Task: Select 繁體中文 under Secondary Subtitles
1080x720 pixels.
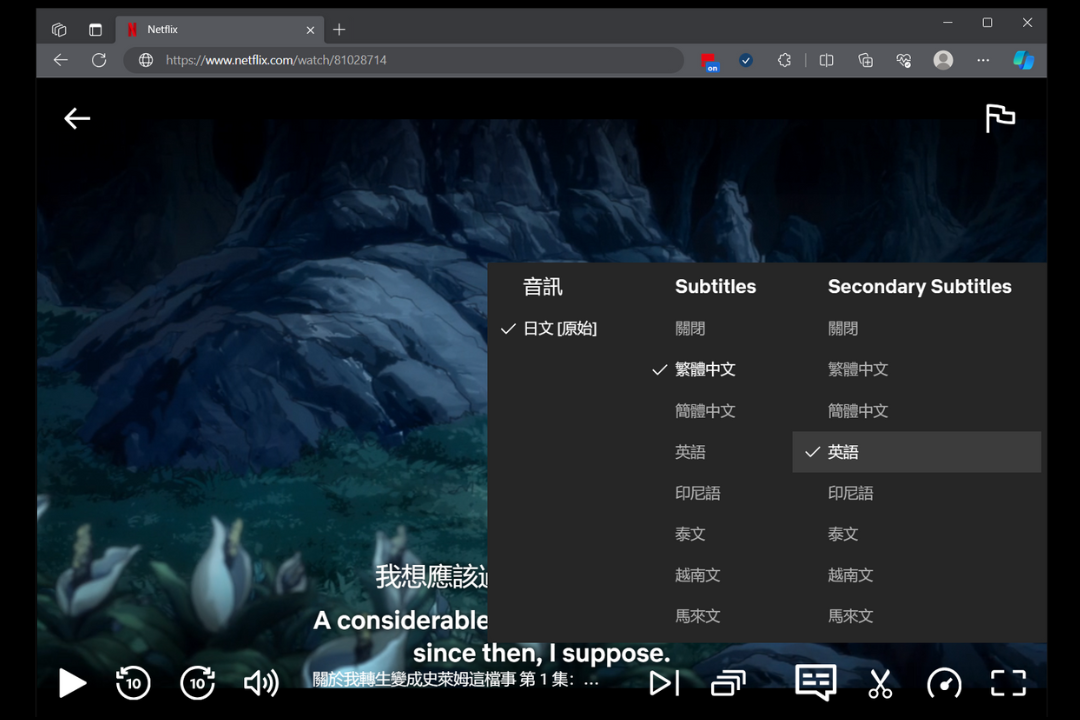Action: pos(858,369)
